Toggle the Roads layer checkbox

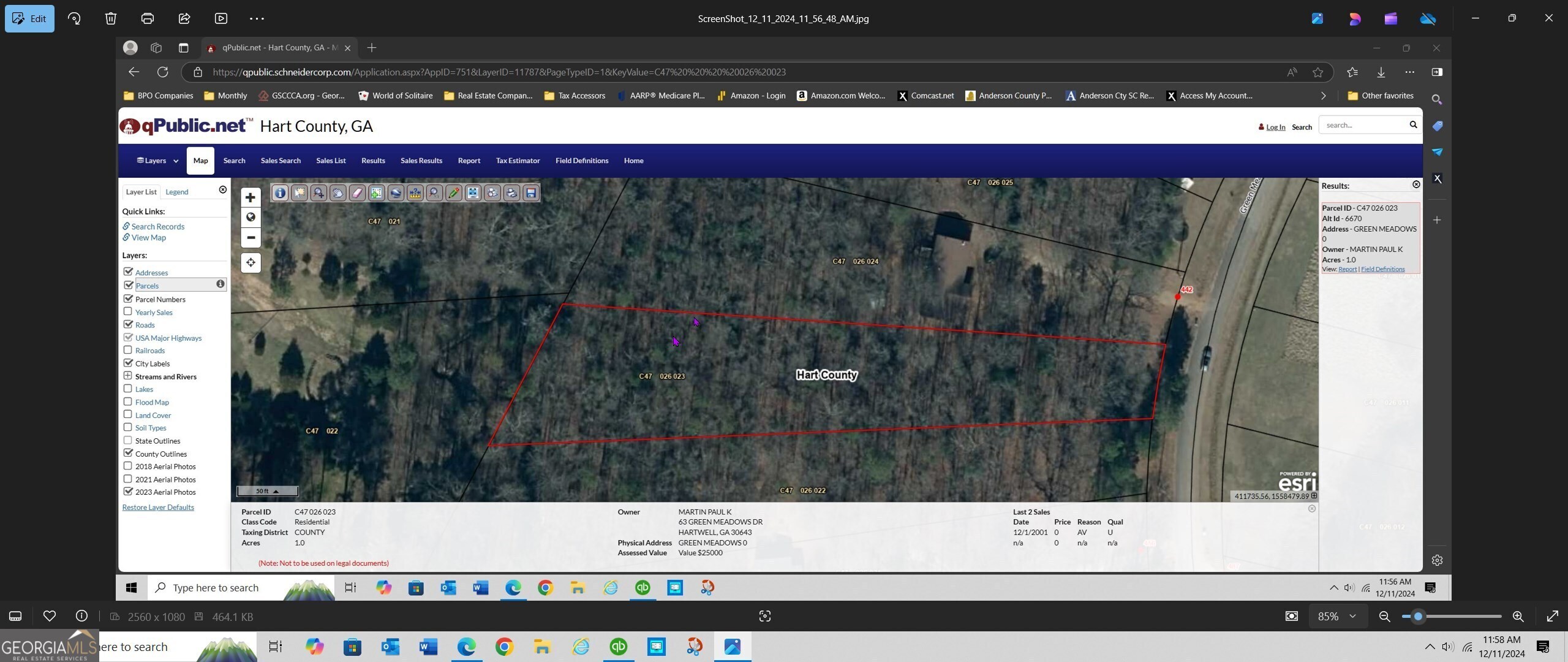click(x=128, y=324)
